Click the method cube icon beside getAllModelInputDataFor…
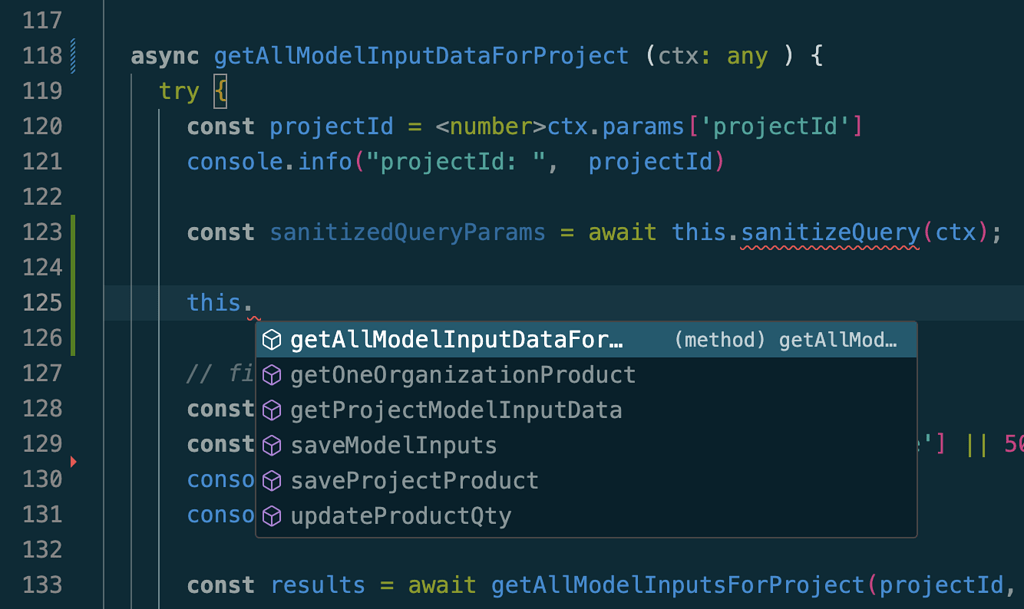The width and height of the screenshot is (1024, 609). 271,339
